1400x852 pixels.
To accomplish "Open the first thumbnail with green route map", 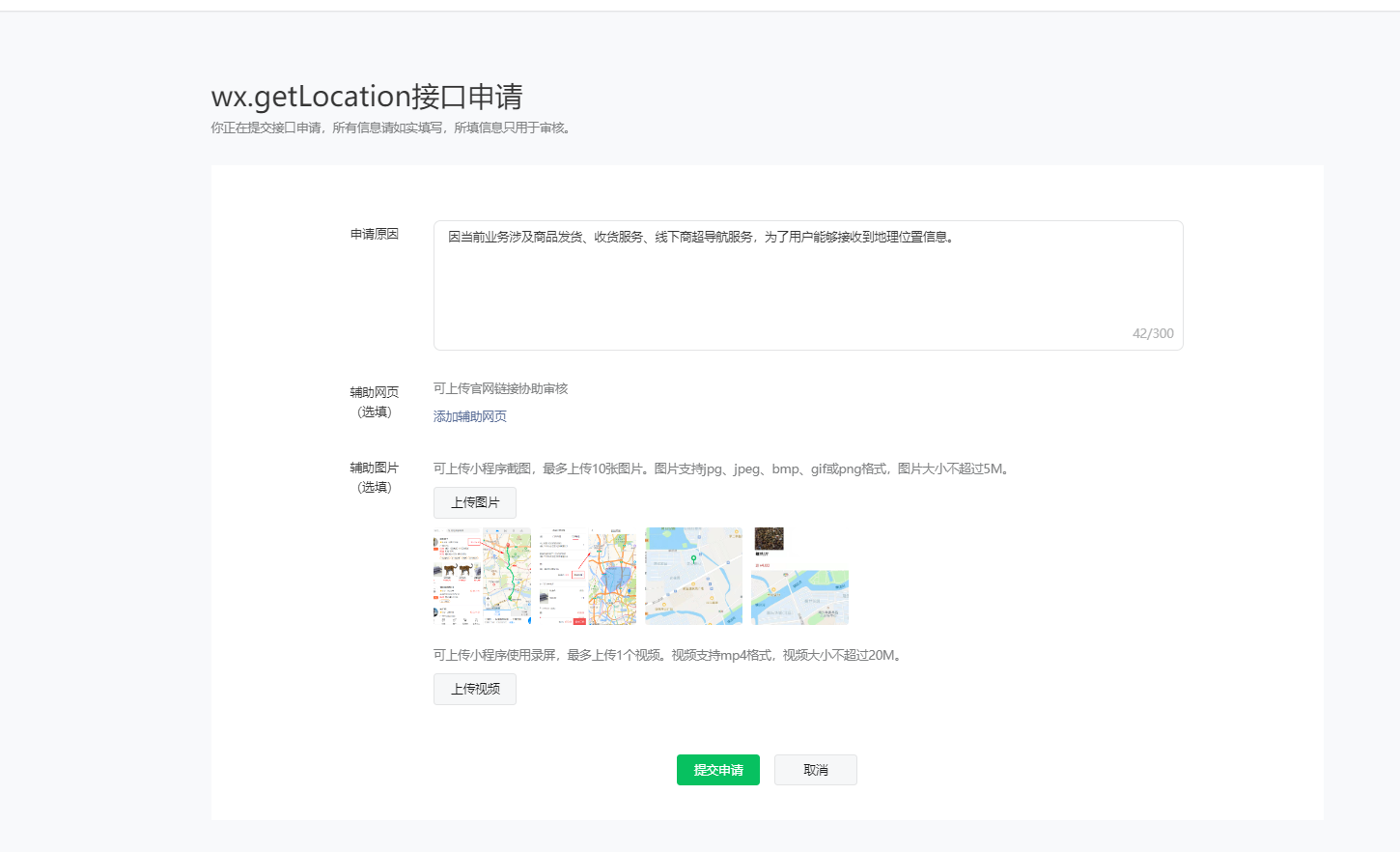I will click(x=482, y=576).
